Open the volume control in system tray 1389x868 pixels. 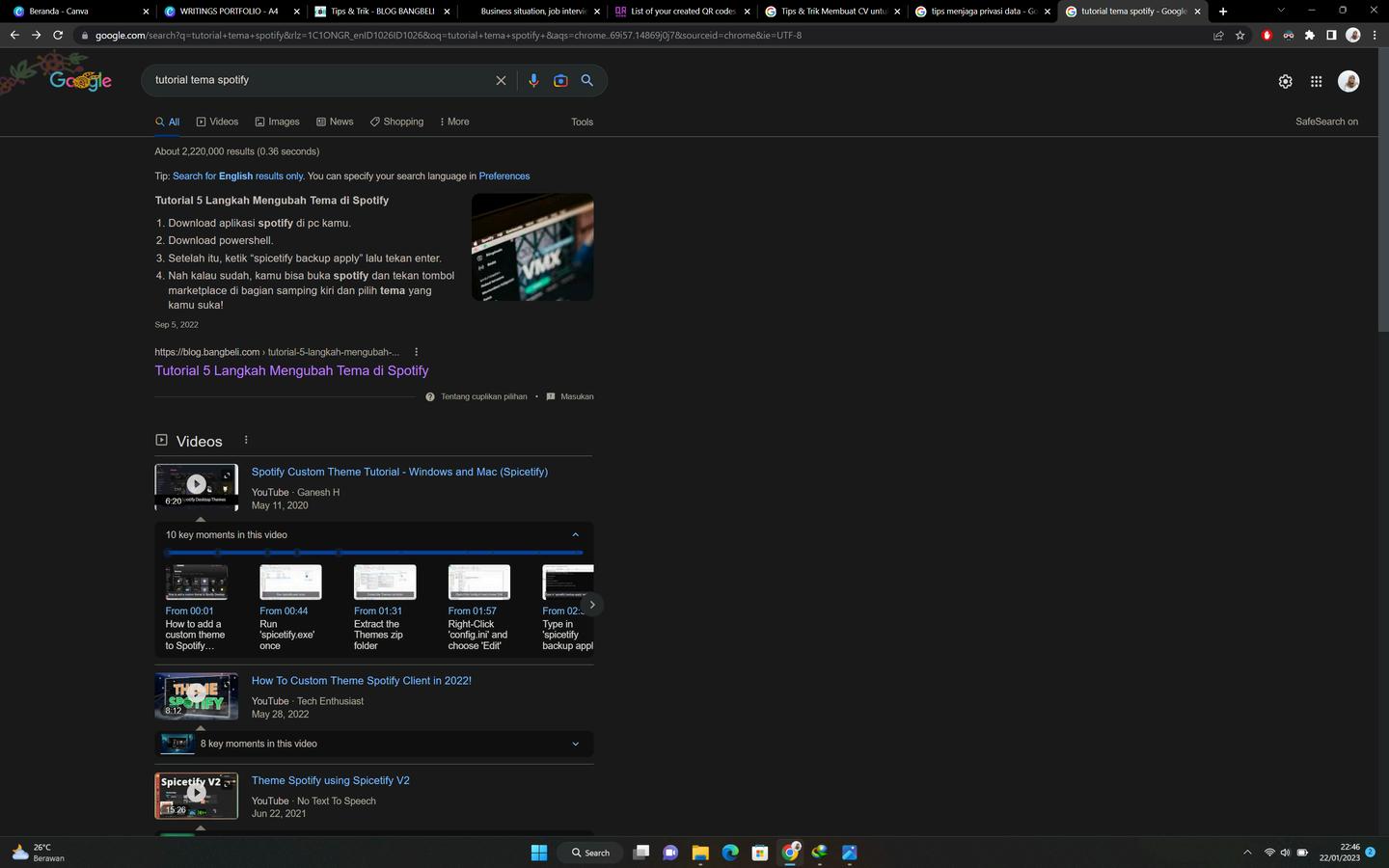point(1285,853)
